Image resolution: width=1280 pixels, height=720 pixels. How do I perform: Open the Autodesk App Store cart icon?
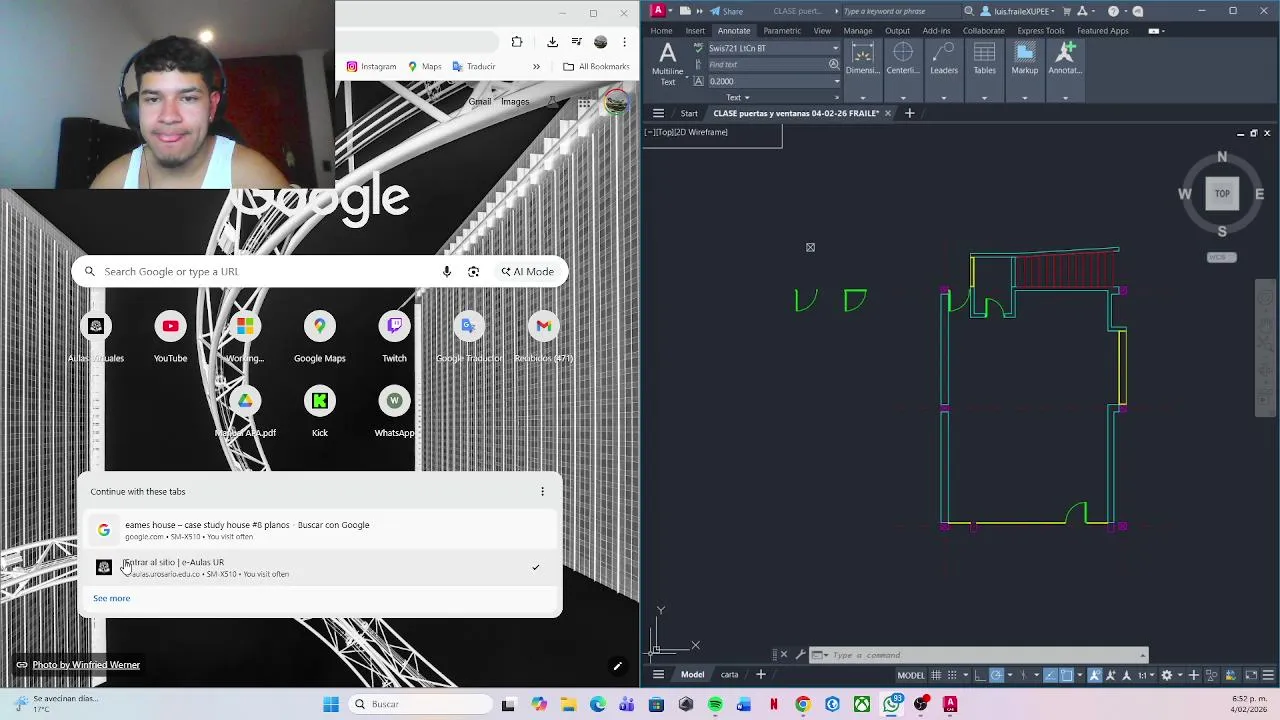1067,11
